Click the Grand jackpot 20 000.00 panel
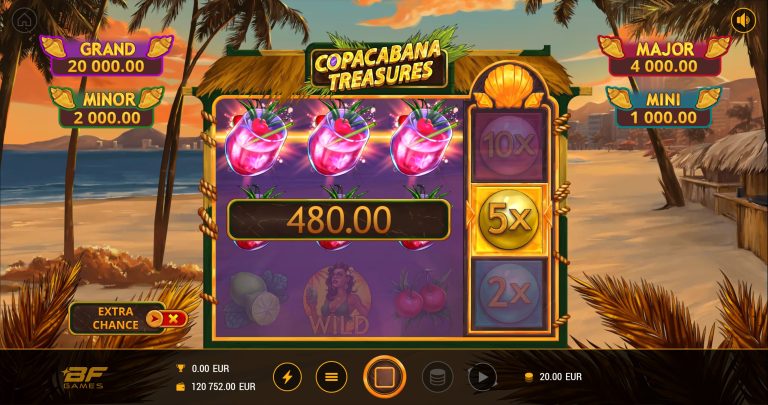 click(107, 57)
